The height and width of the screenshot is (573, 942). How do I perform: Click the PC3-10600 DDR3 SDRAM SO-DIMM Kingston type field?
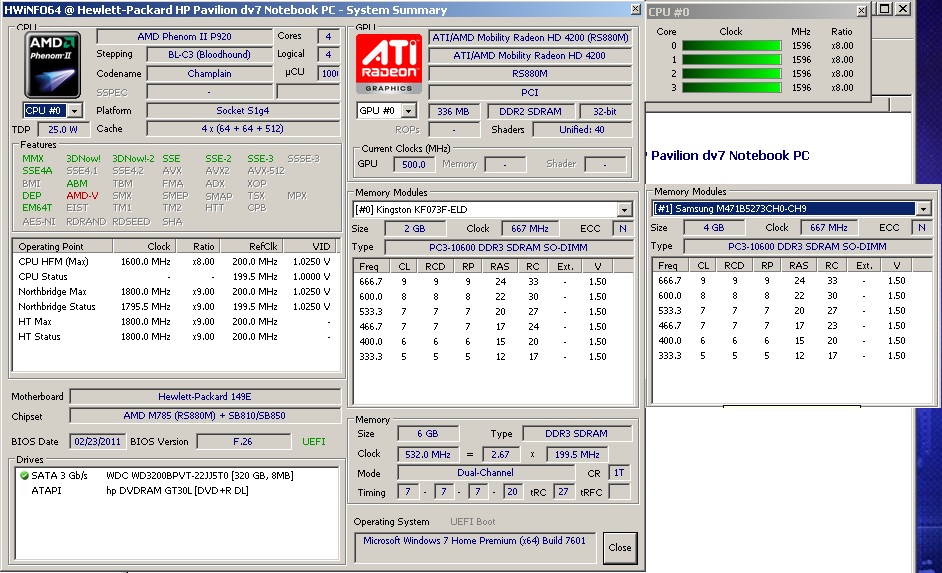click(508, 247)
